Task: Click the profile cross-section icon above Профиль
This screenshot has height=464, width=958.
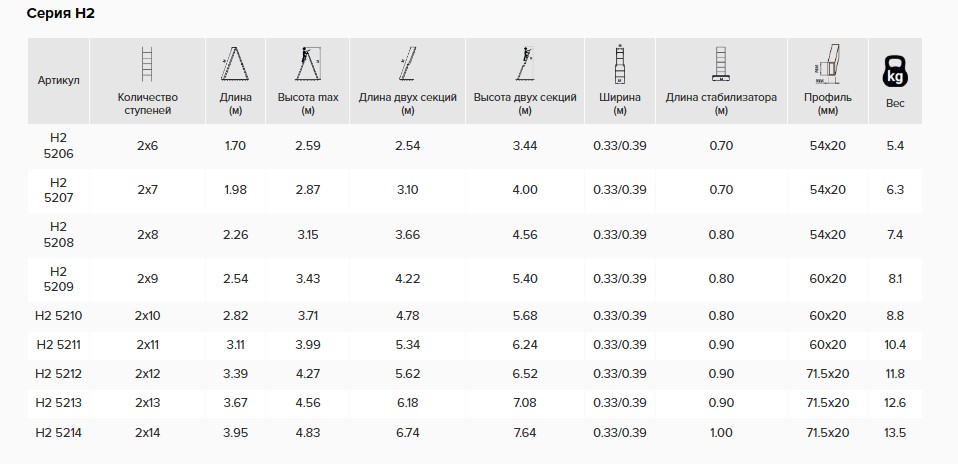Action: tap(828, 64)
